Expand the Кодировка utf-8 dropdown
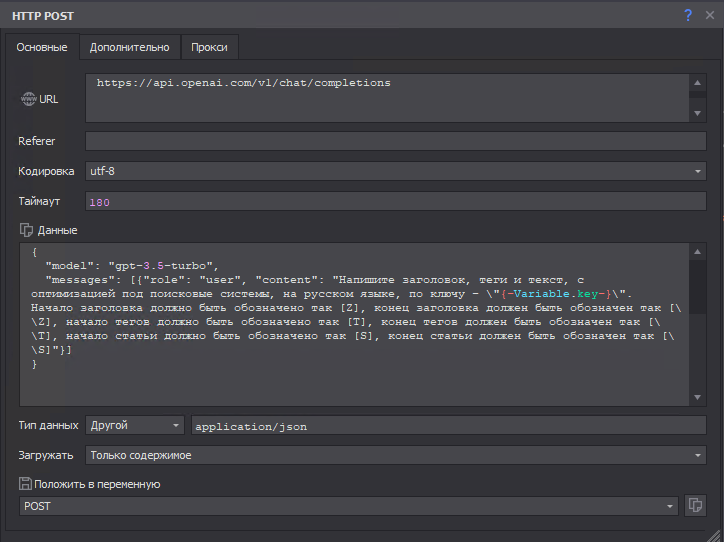This screenshot has width=724, height=542. tap(396, 171)
